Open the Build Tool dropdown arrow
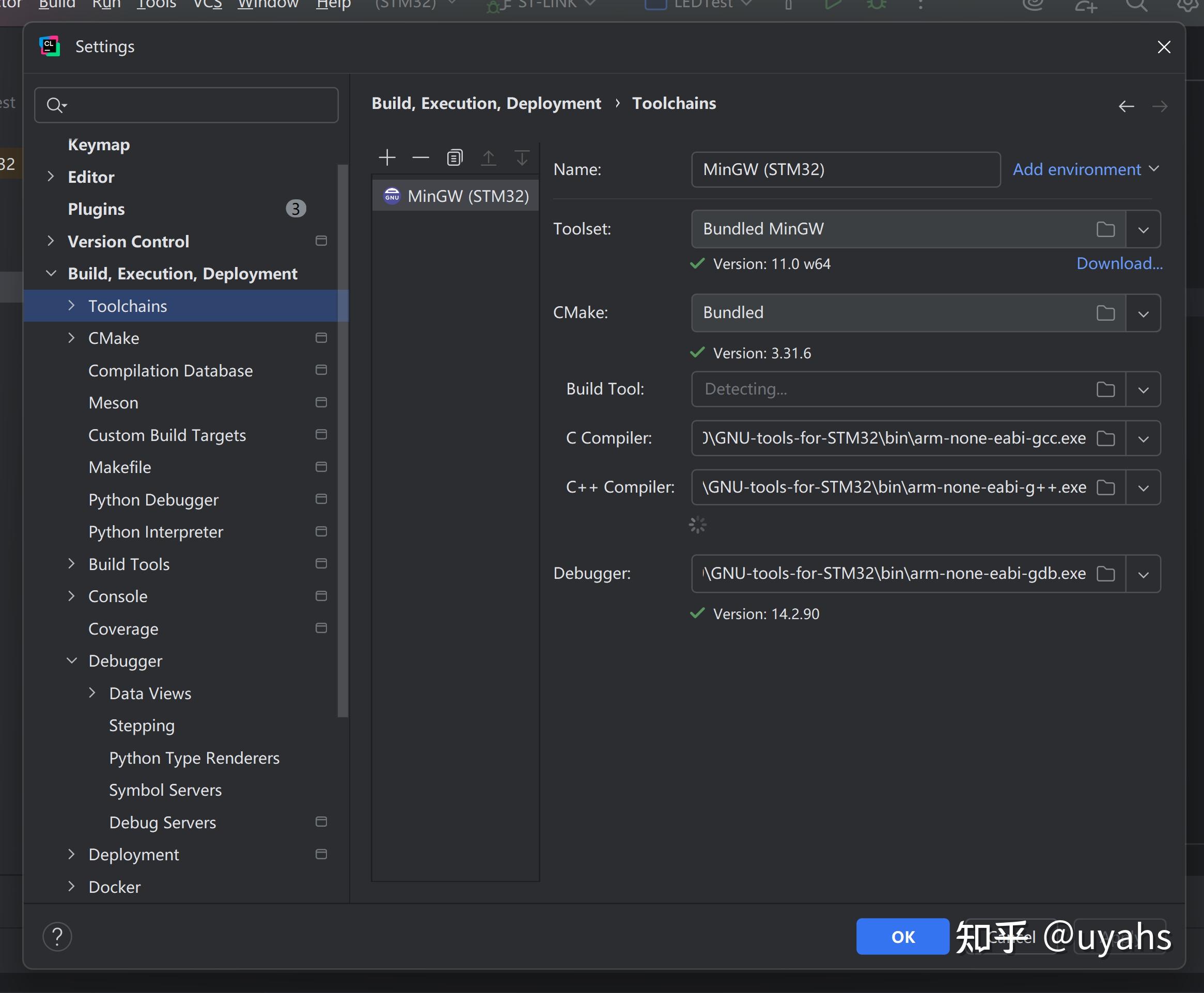1204x993 pixels. tap(1143, 389)
